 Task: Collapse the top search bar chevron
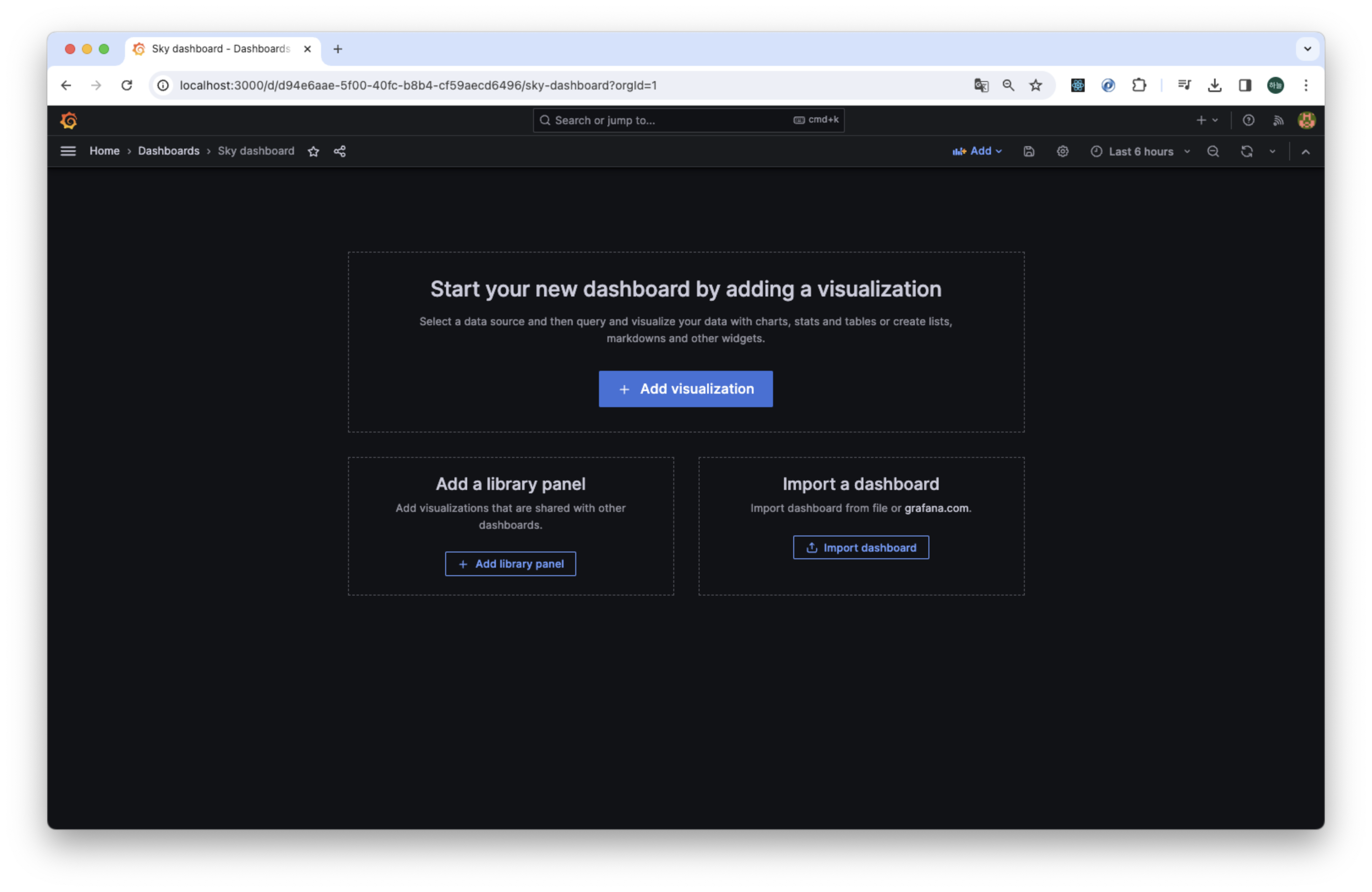[1306, 152]
